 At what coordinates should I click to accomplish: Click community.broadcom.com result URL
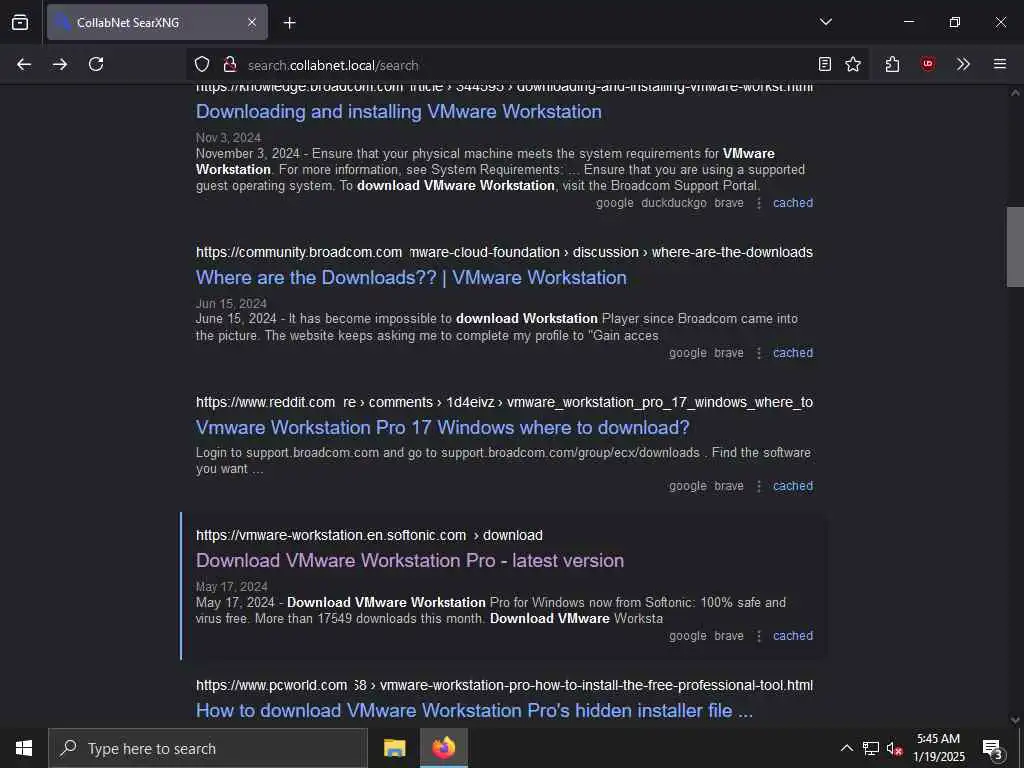(x=504, y=252)
